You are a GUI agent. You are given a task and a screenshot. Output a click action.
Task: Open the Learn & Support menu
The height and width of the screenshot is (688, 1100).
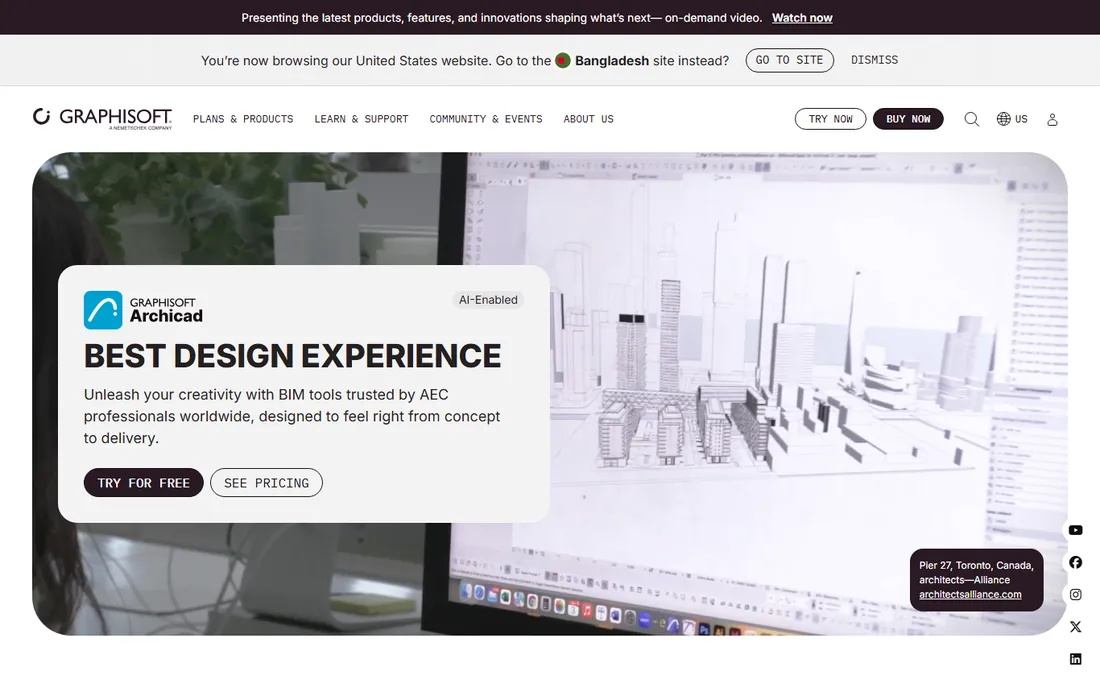coord(361,119)
